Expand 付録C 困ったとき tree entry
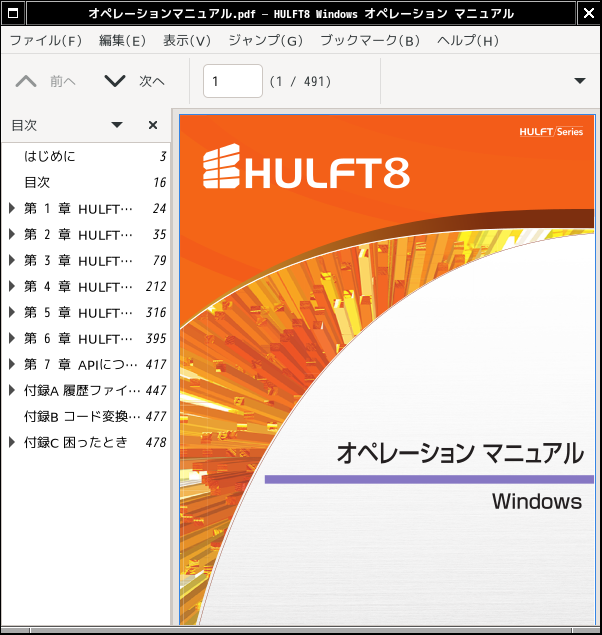Image resolution: width=602 pixels, height=635 pixels. coord(12,442)
